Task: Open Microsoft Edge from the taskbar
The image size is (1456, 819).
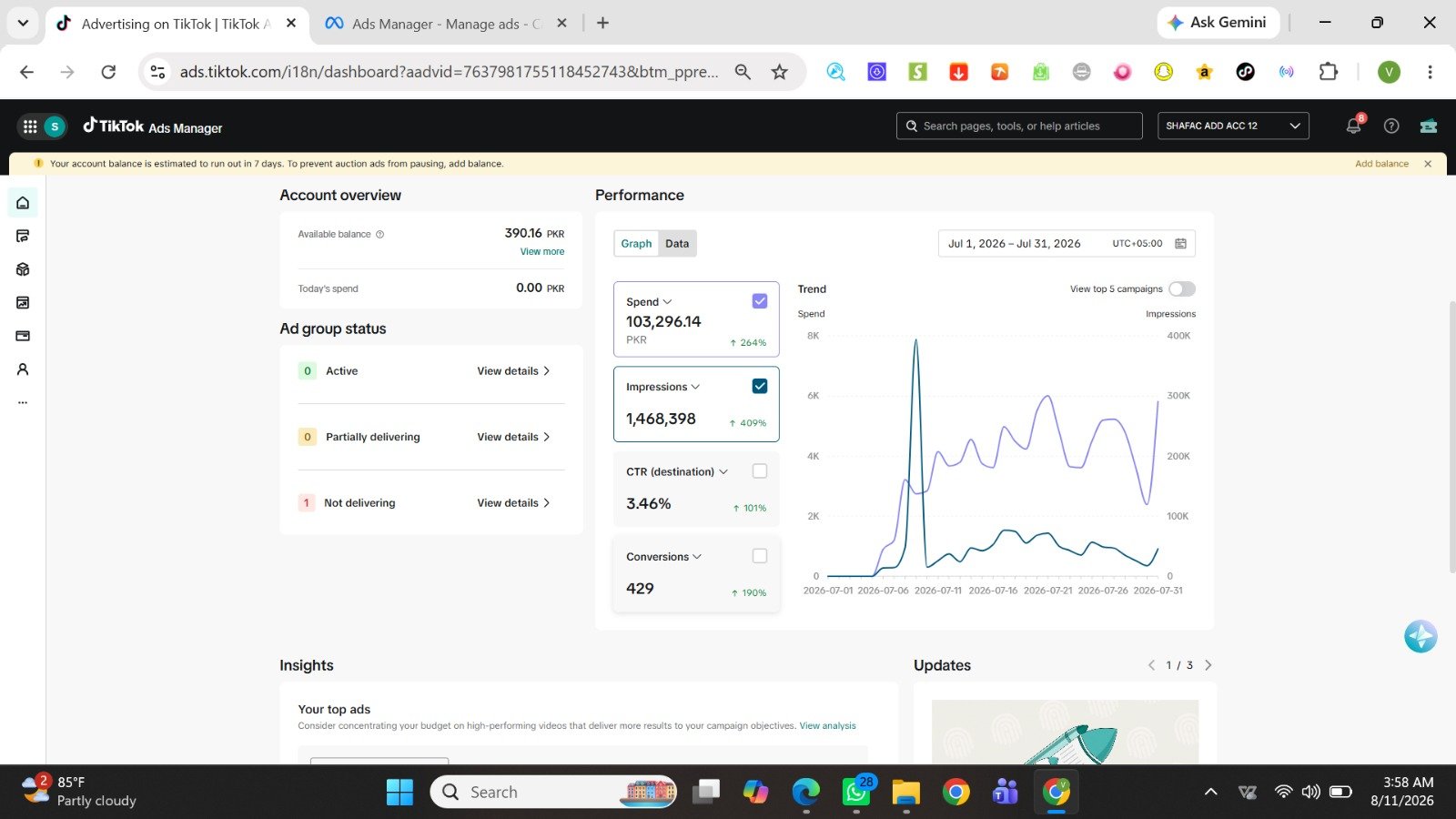Action: pyautogui.click(x=806, y=792)
